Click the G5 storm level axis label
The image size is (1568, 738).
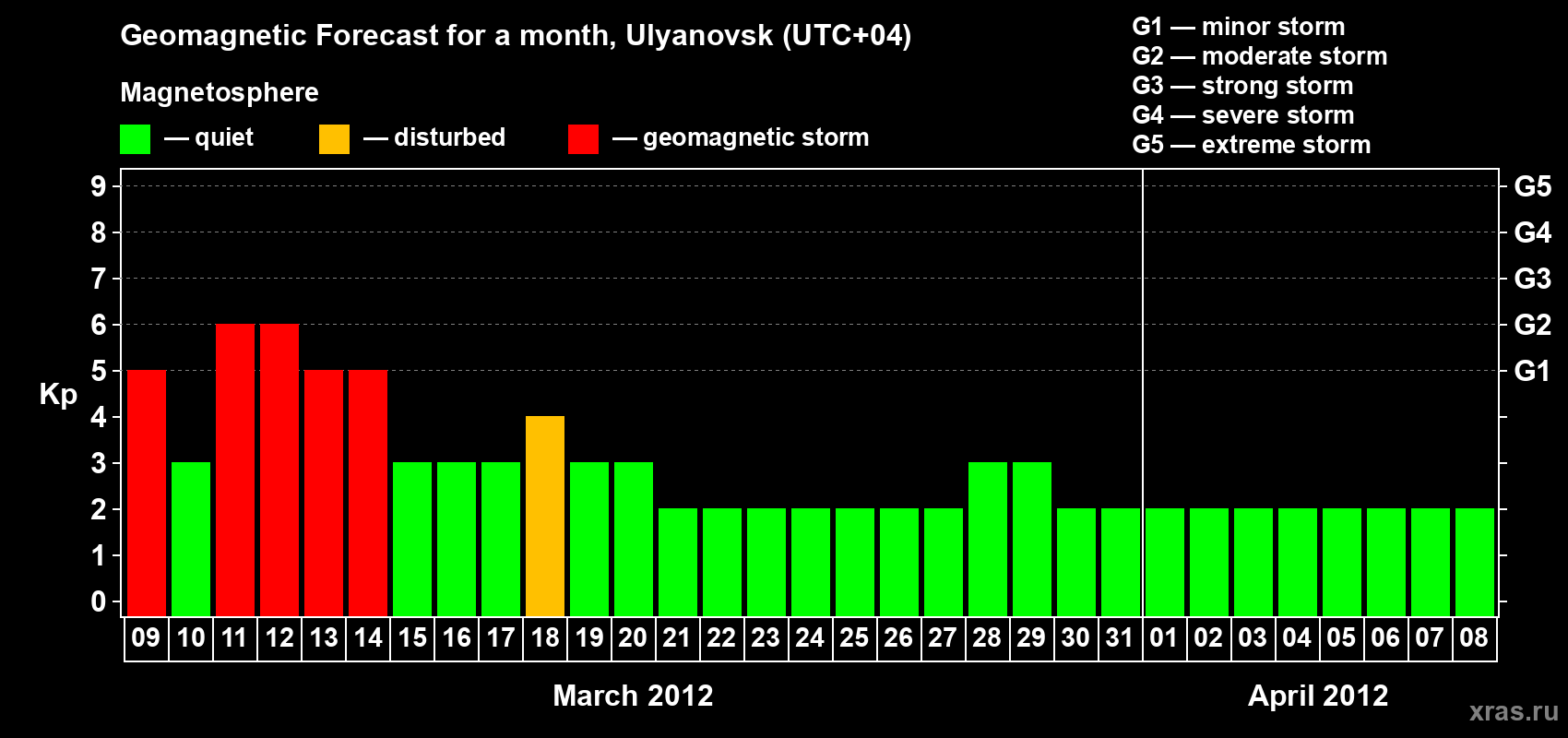[x=1533, y=186]
